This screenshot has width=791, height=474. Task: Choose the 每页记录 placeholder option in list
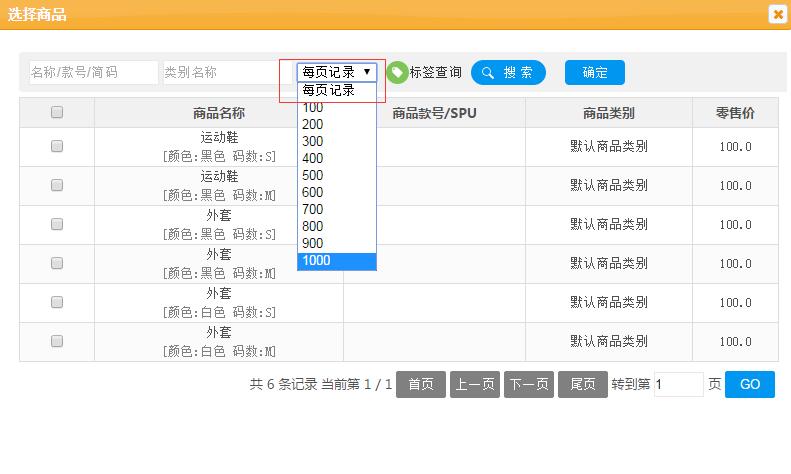tap(337, 90)
